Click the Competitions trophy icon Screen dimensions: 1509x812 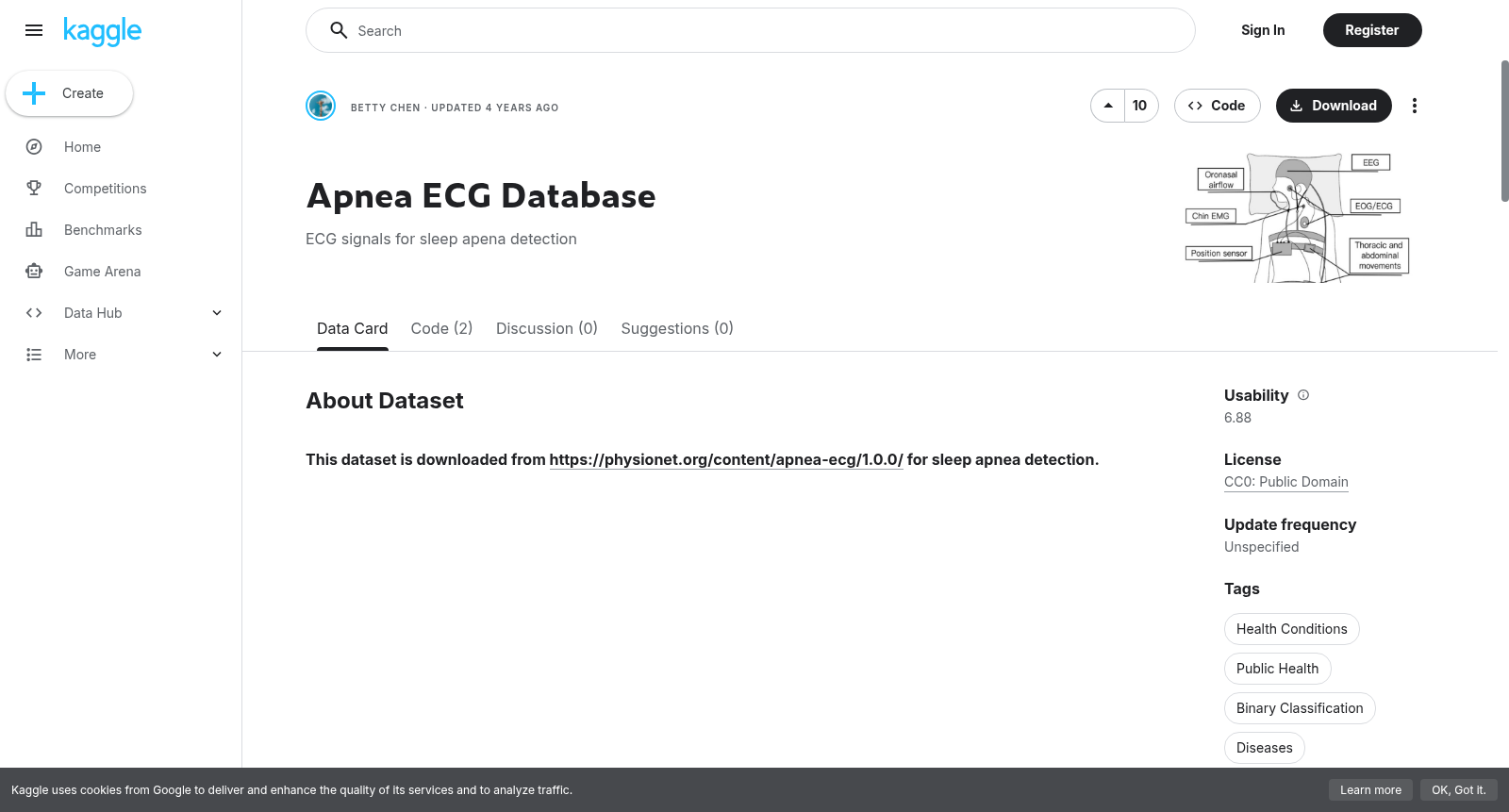coord(34,189)
